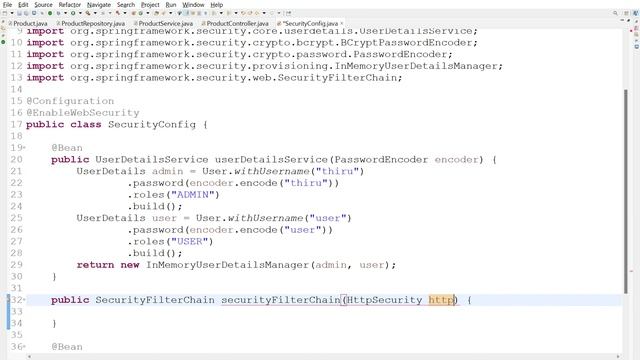Switch to the ProductController.java tab
The image size is (640, 360).
235,23
